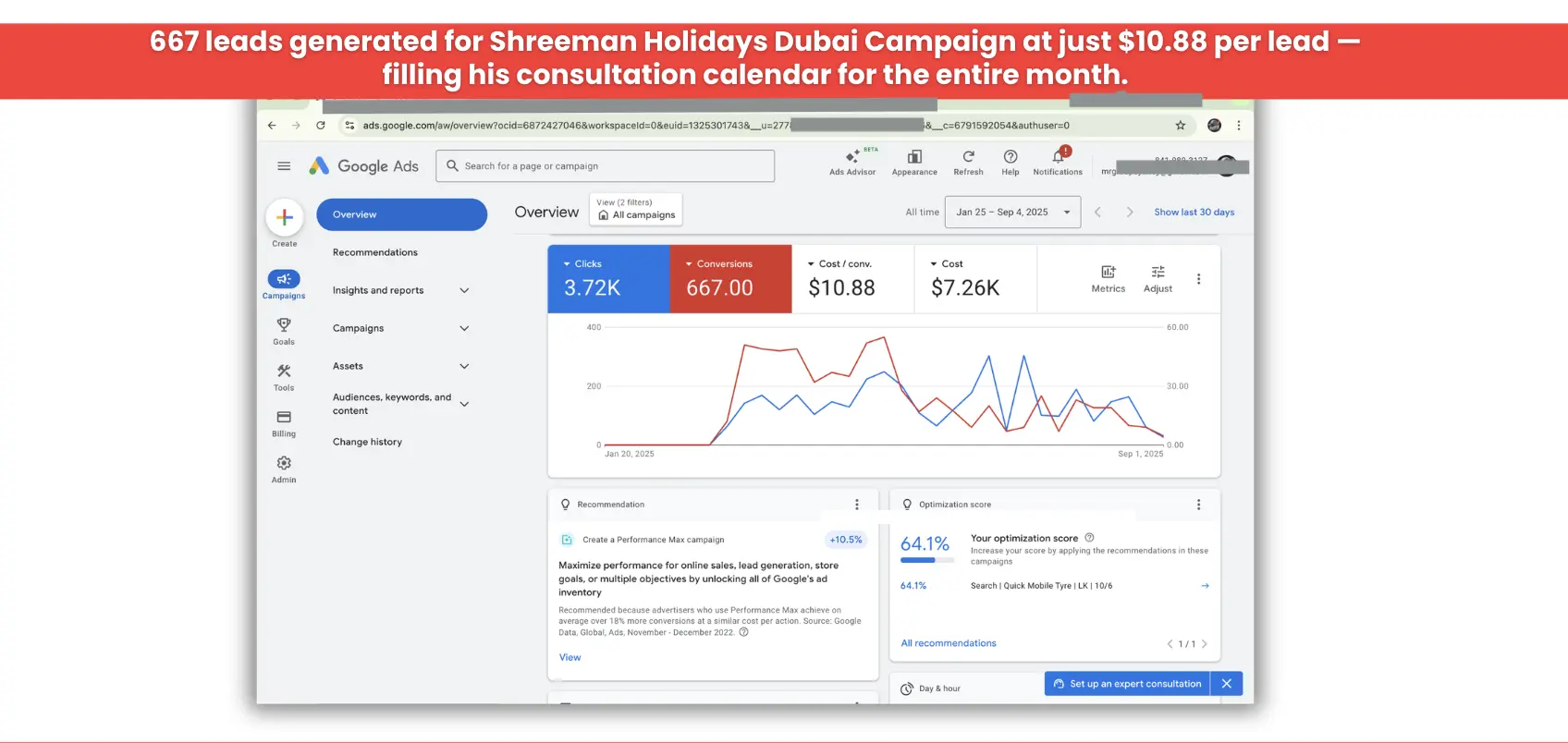Open Recommendations page

coord(375,252)
